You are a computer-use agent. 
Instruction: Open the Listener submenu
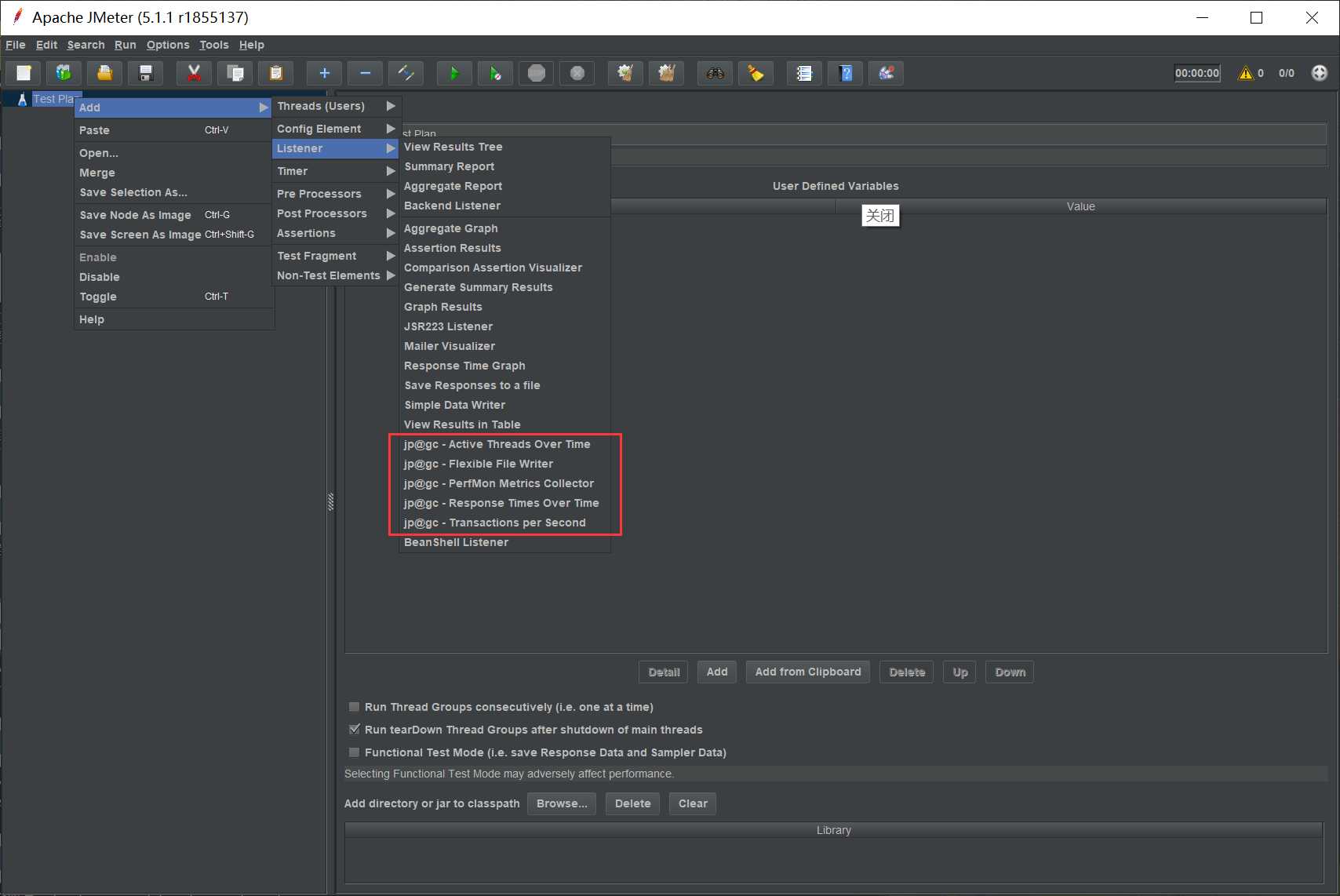(x=336, y=148)
